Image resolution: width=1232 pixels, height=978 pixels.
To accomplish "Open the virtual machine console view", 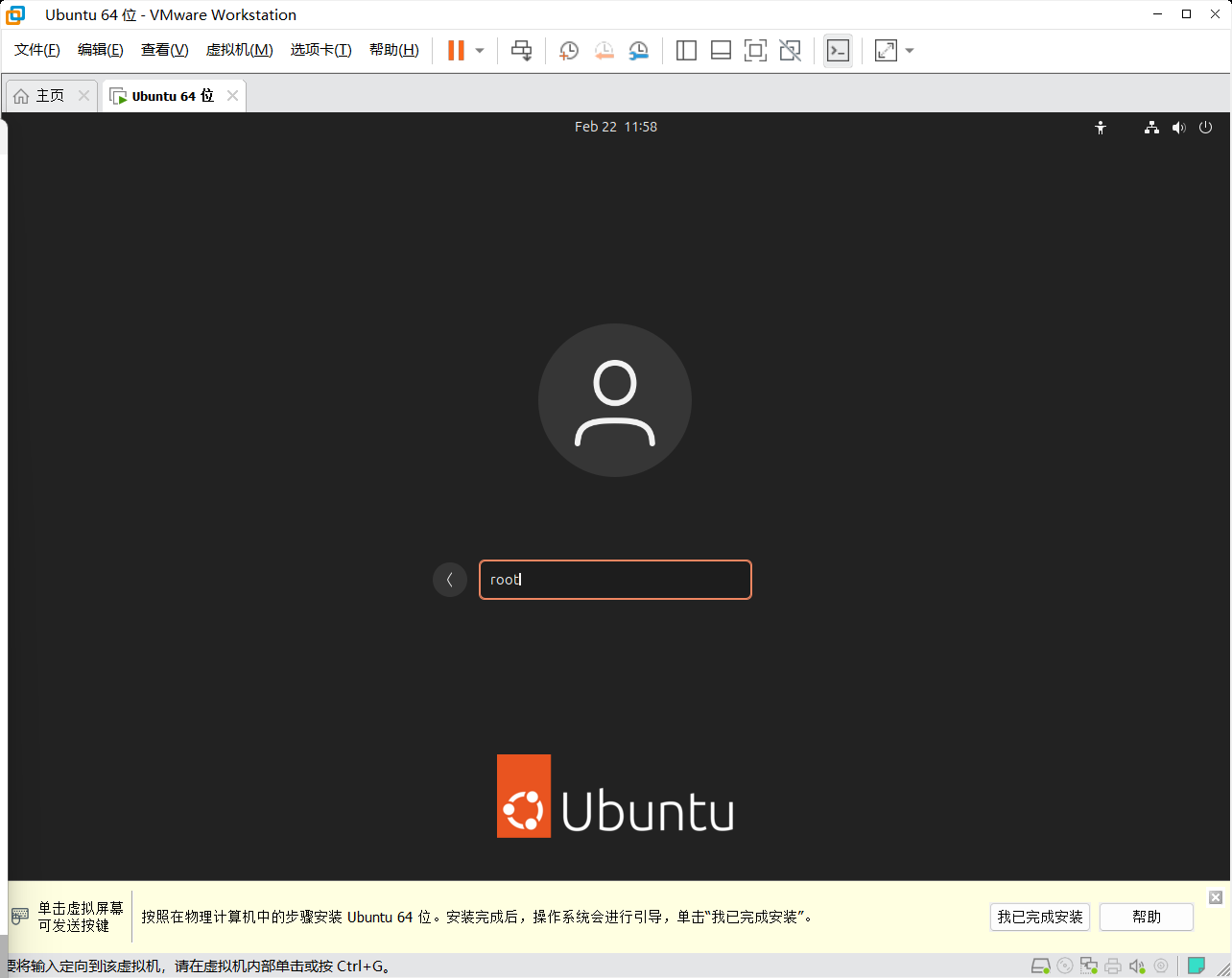I will [837, 50].
